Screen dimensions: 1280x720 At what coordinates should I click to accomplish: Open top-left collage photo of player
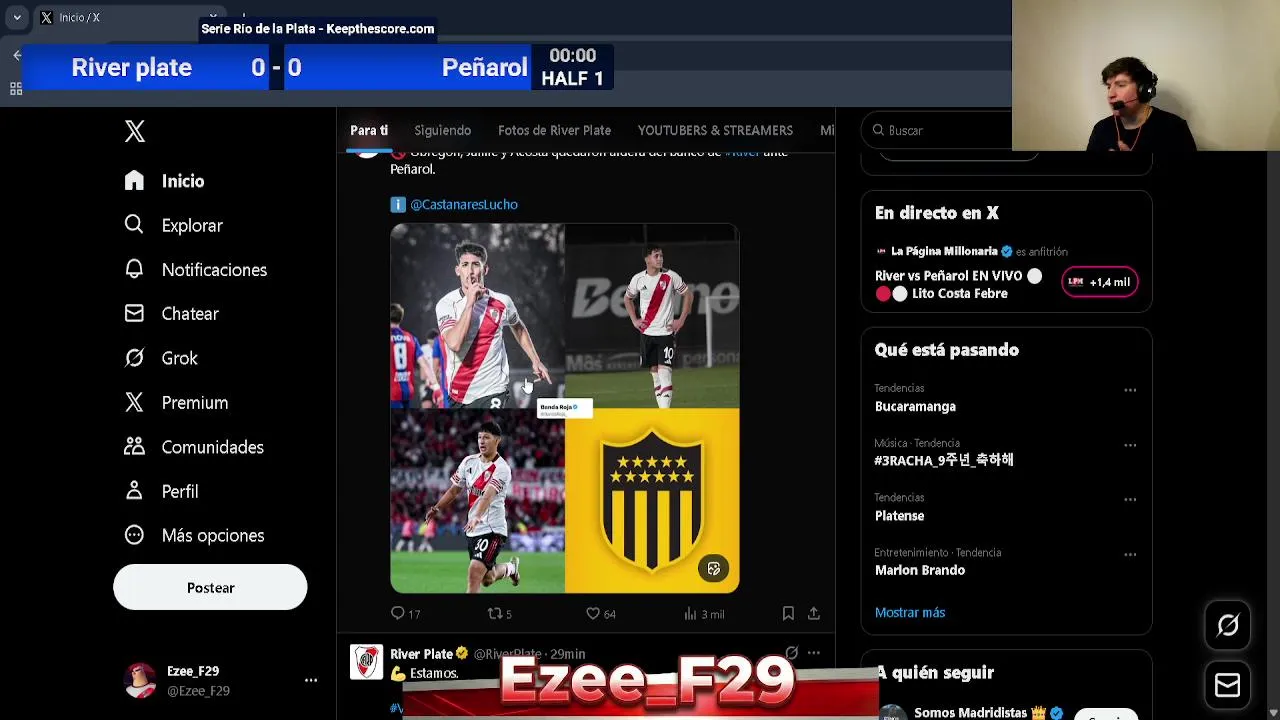pyautogui.click(x=477, y=314)
